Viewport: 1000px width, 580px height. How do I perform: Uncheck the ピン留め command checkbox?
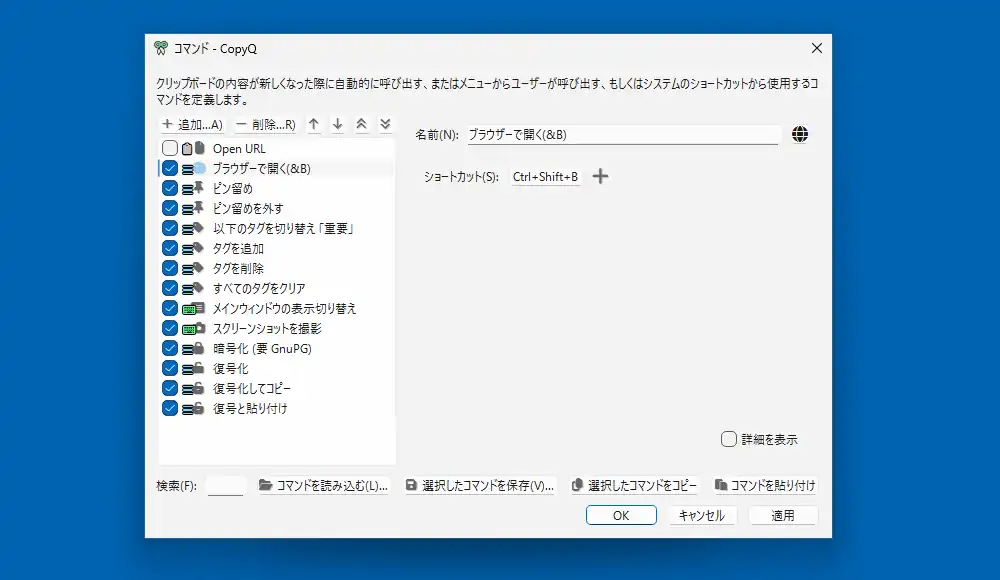tap(170, 189)
